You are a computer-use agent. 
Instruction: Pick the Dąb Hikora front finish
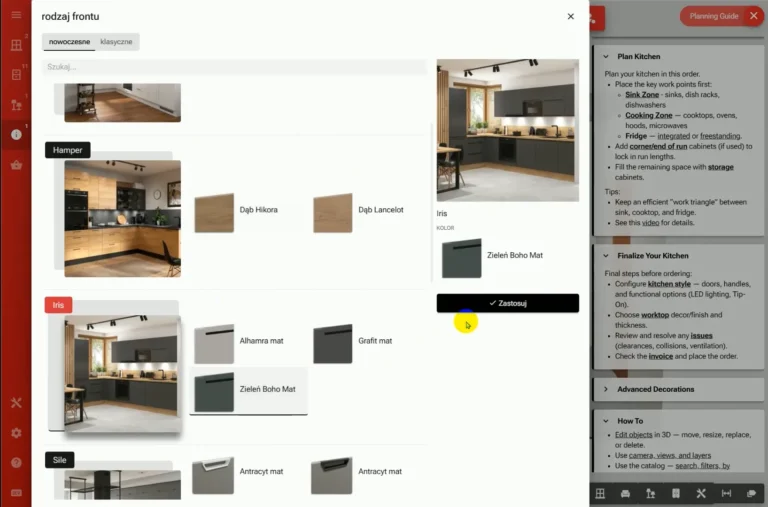214,212
